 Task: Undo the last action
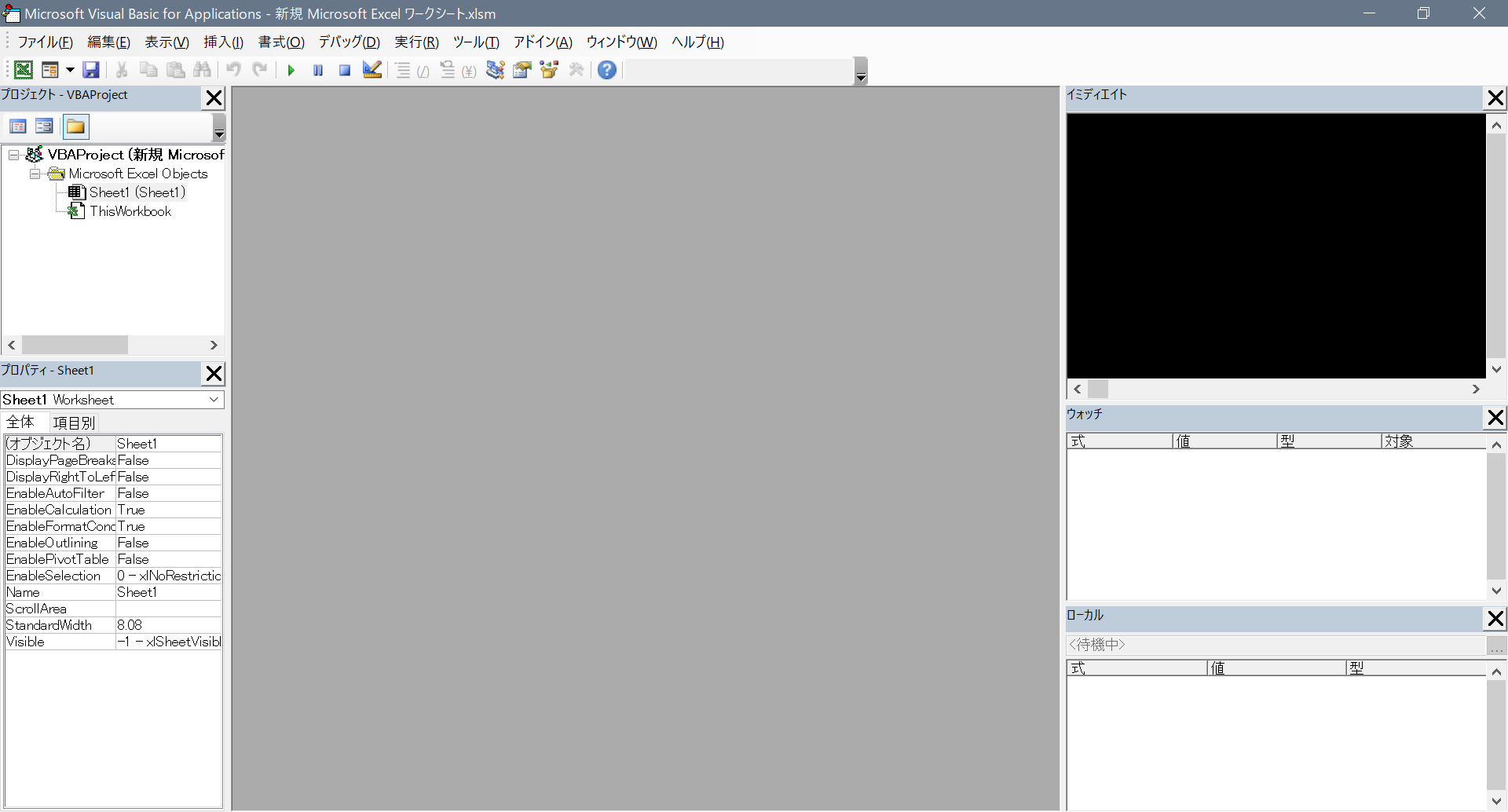pyautogui.click(x=233, y=70)
